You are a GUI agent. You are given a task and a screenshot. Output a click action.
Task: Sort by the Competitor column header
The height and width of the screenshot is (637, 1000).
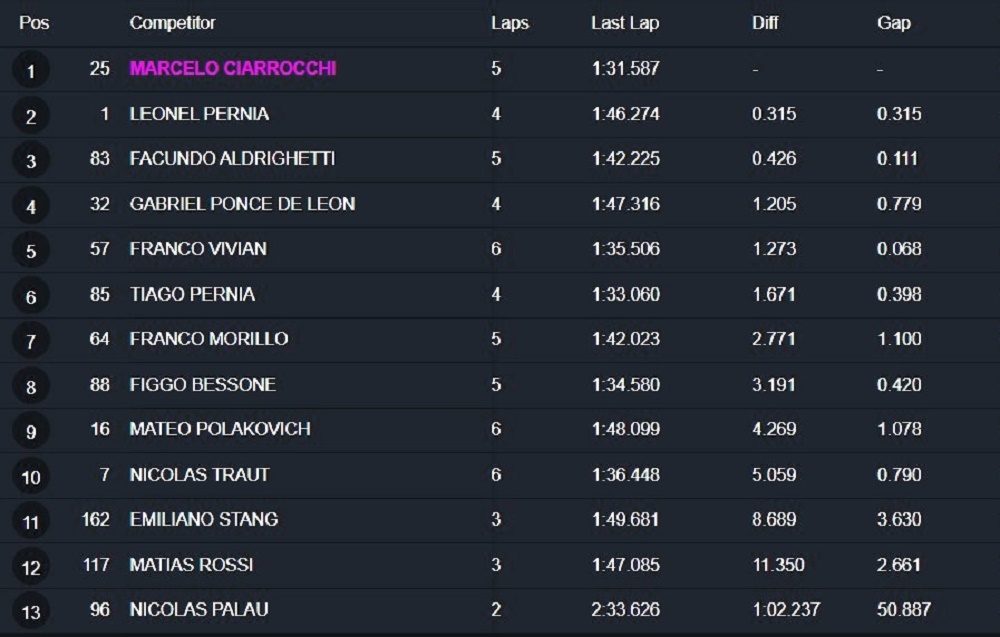click(172, 23)
